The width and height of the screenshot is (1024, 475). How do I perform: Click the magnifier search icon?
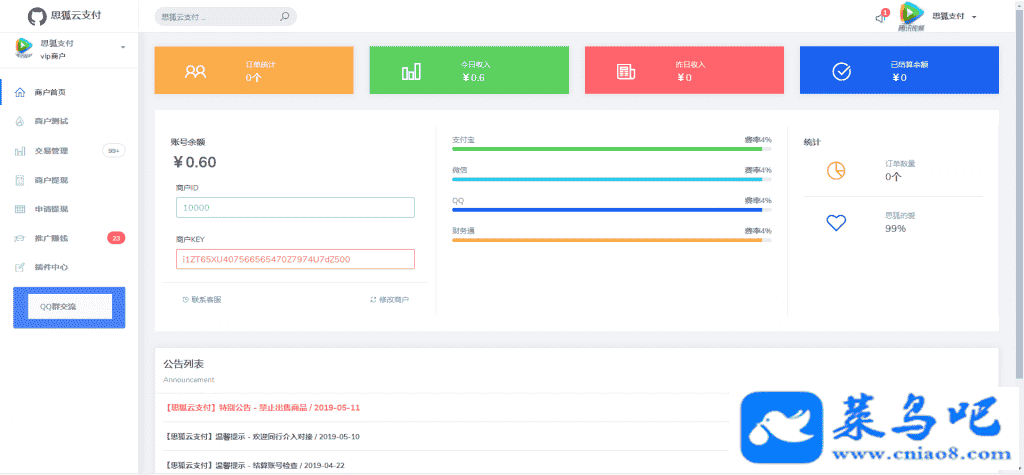point(285,16)
